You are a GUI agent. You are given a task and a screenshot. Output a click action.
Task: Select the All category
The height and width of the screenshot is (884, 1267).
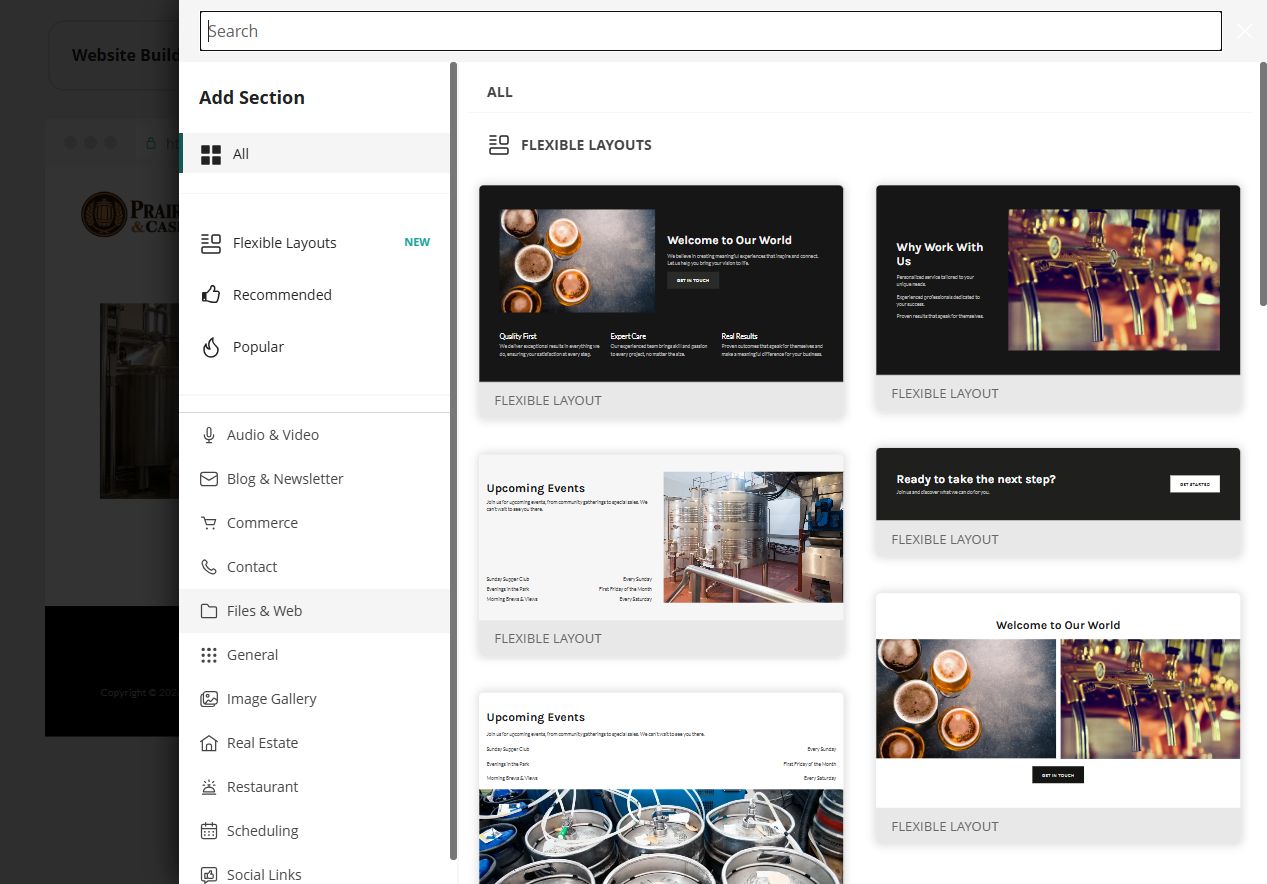pyautogui.click(x=314, y=154)
